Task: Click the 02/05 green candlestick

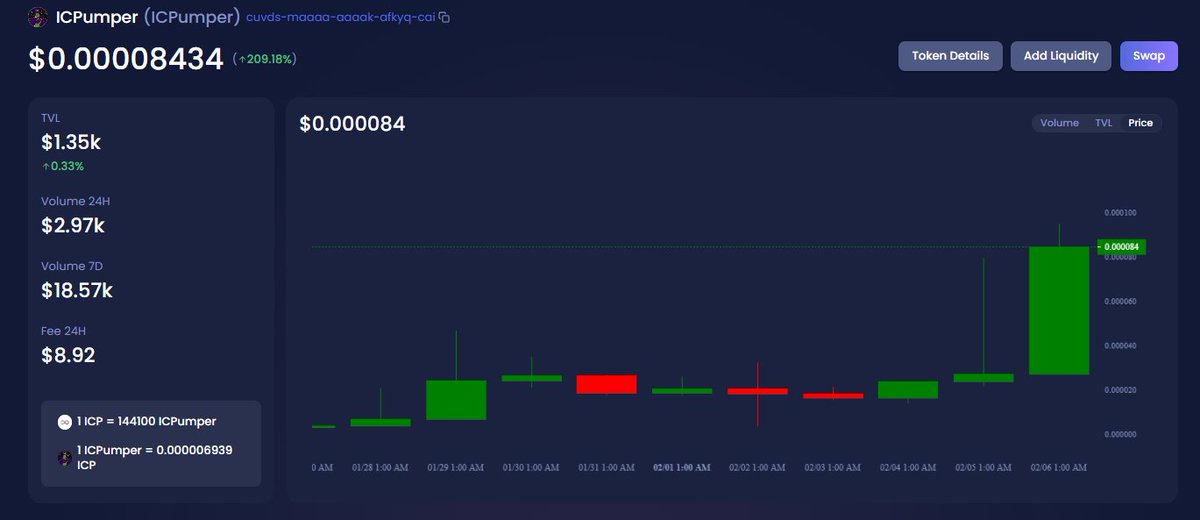Action: click(x=983, y=378)
